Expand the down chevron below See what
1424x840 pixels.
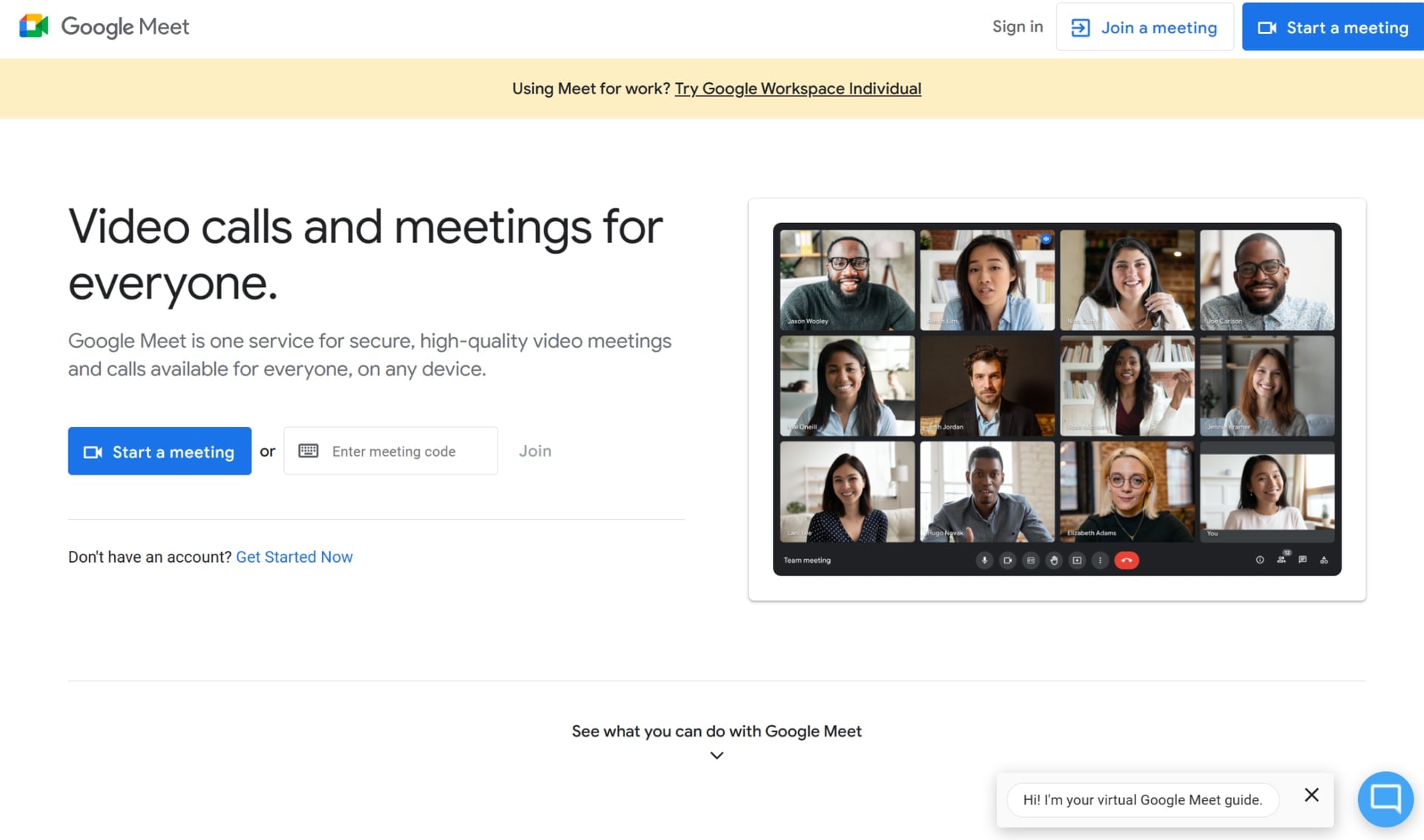[716, 755]
